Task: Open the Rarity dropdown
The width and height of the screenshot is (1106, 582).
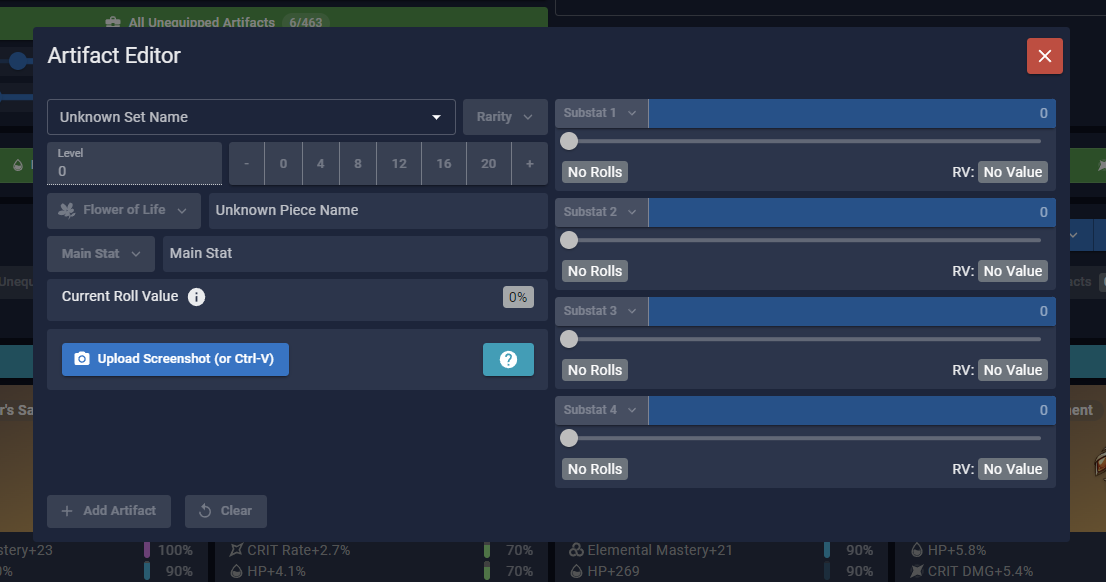Action: click(x=504, y=117)
